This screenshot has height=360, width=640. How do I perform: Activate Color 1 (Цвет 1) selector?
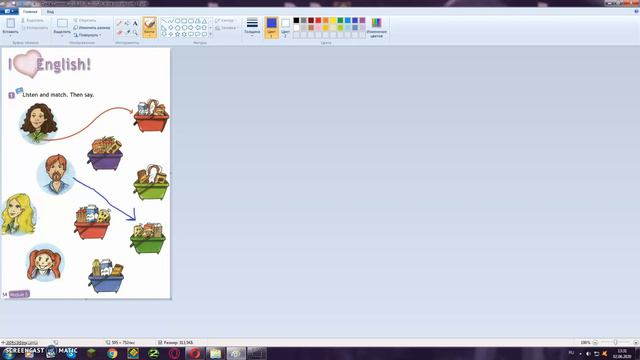click(x=271, y=27)
